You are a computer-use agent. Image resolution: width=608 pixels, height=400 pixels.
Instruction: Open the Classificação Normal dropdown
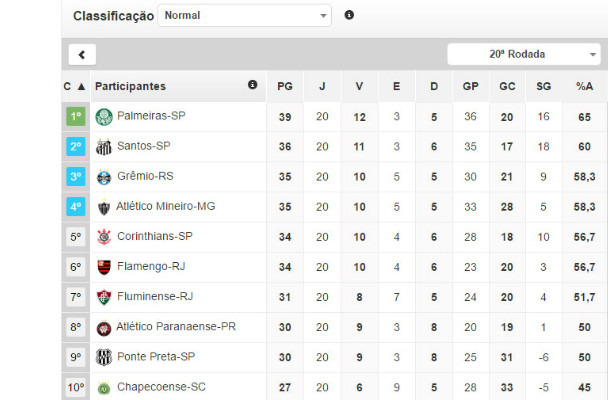[x=244, y=16]
